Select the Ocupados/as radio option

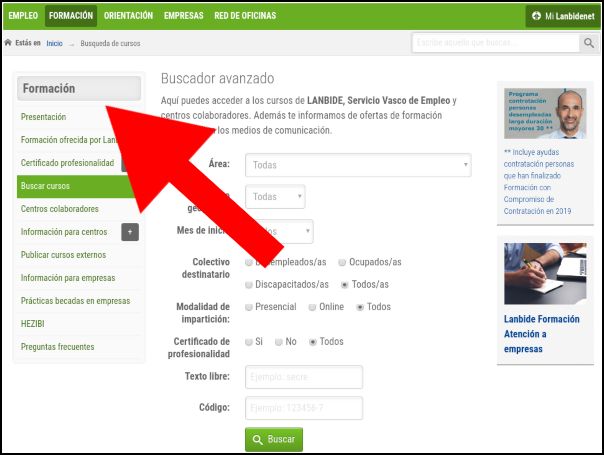pyautogui.click(x=342, y=262)
